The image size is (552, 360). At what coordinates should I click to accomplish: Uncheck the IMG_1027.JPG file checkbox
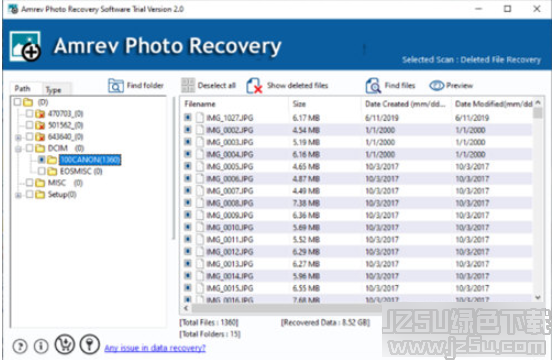point(188,117)
